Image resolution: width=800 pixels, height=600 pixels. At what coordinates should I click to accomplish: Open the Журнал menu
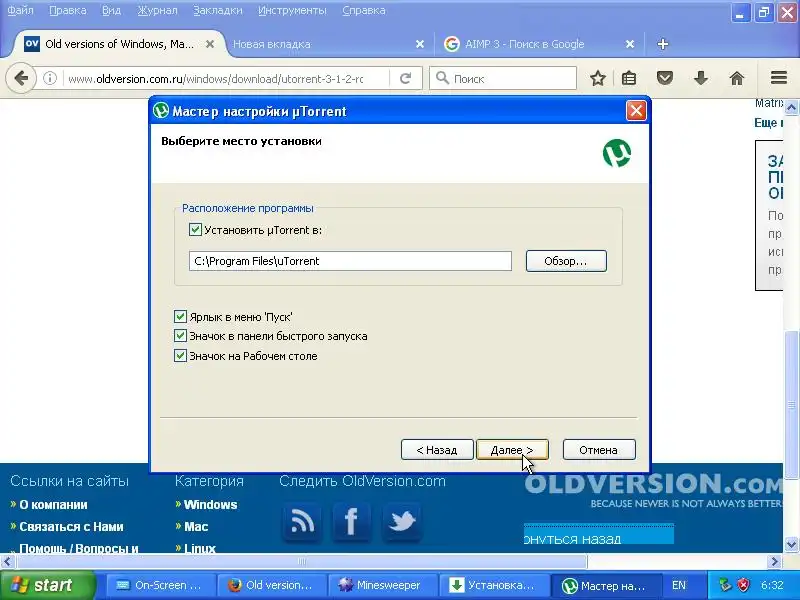pyautogui.click(x=157, y=10)
